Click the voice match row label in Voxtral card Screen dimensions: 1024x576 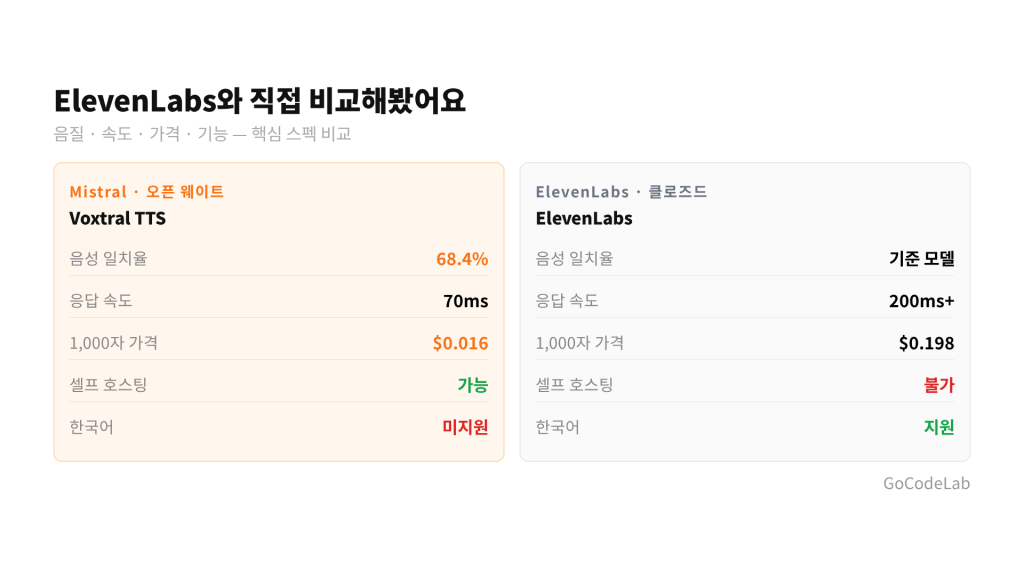click(x=108, y=259)
